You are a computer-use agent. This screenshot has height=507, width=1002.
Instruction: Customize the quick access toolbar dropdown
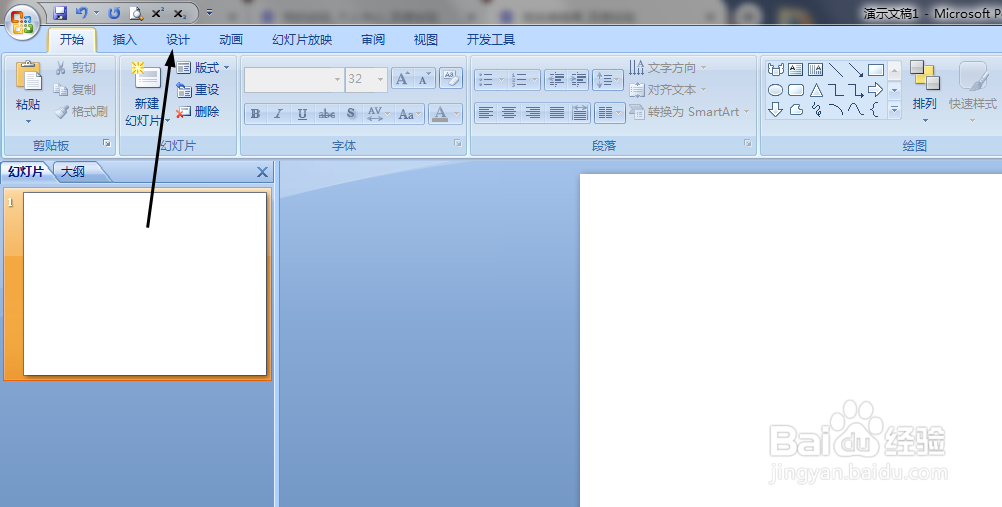pos(209,13)
